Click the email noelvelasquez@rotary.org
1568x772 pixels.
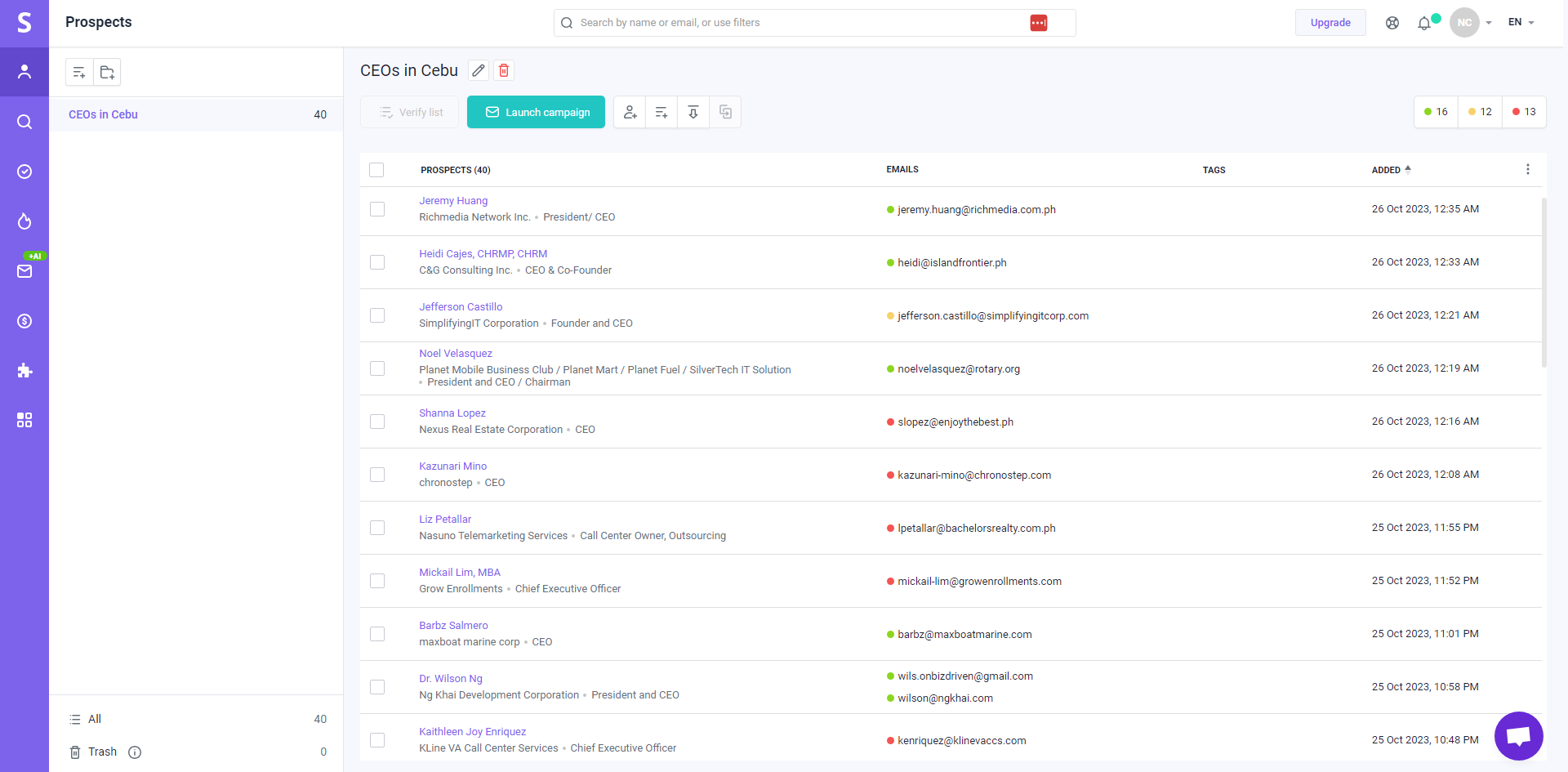959,369
